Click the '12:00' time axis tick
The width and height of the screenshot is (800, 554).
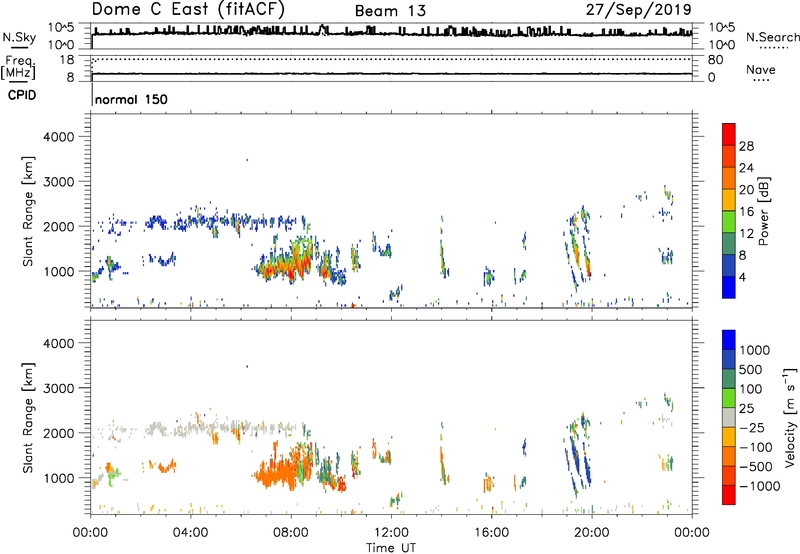coord(391,533)
